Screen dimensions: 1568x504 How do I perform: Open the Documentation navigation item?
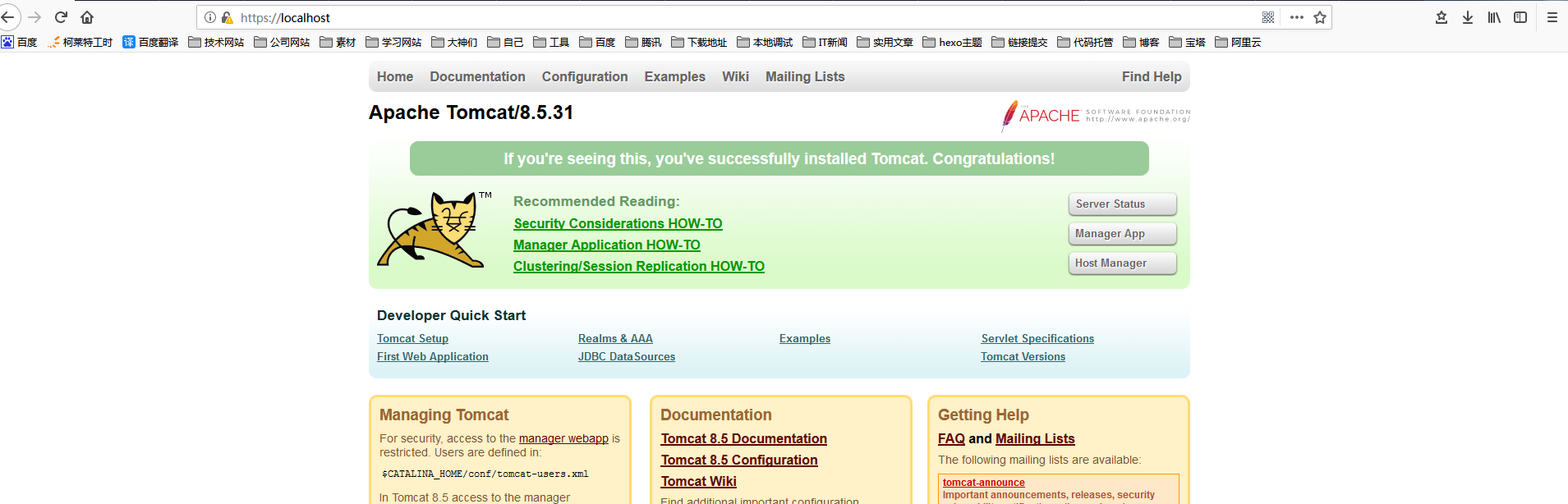click(477, 76)
